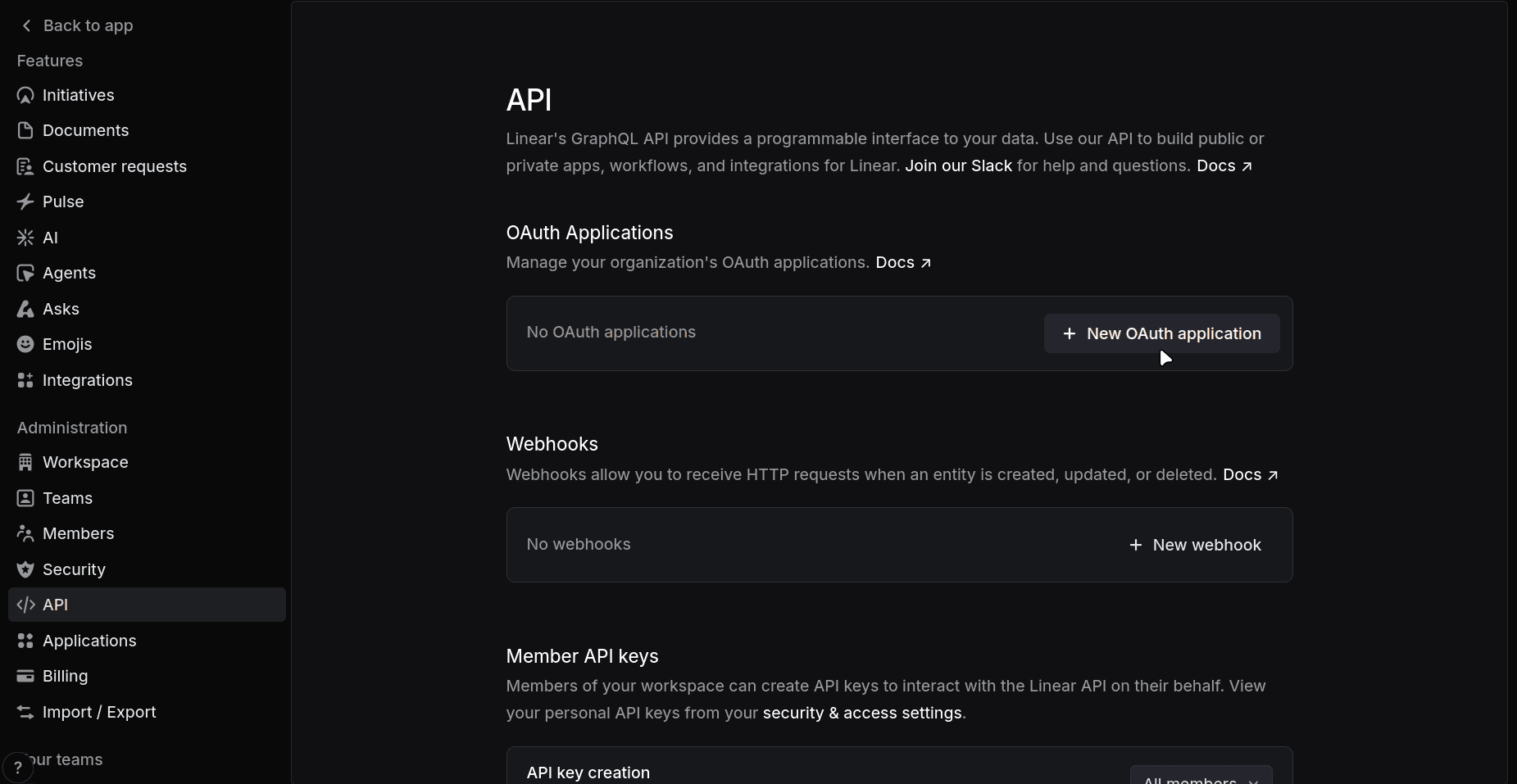The image size is (1517, 784).
Task: Click the Initiatives icon in sidebar
Action: click(25, 95)
